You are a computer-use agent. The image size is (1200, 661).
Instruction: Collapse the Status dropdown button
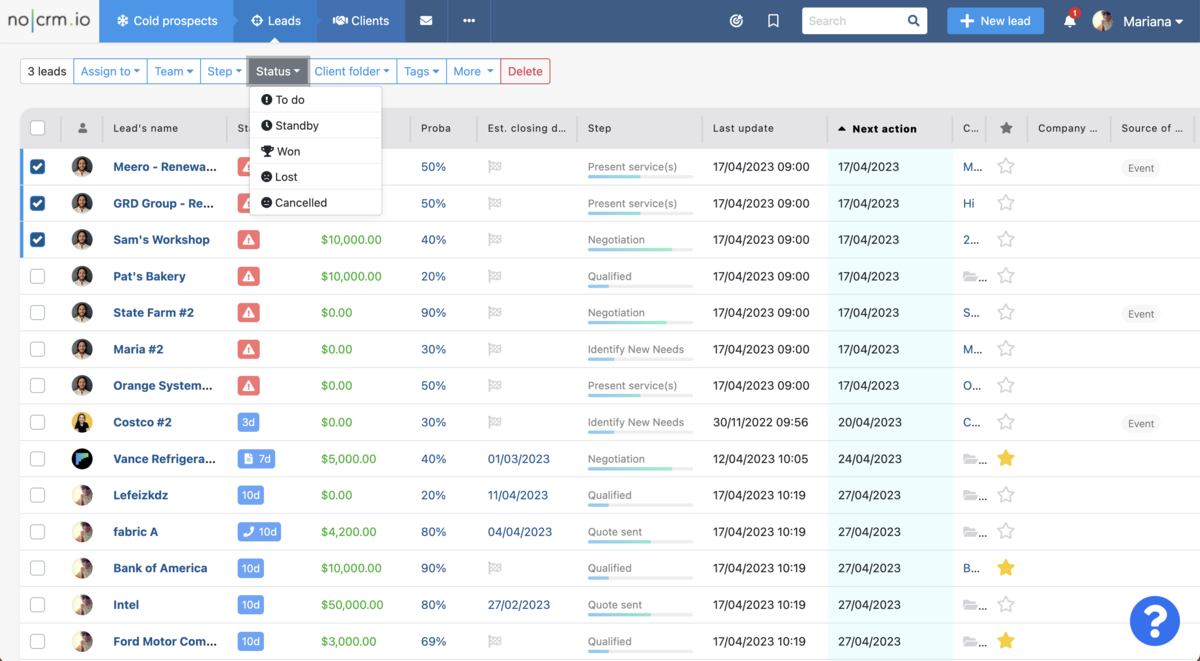278,71
